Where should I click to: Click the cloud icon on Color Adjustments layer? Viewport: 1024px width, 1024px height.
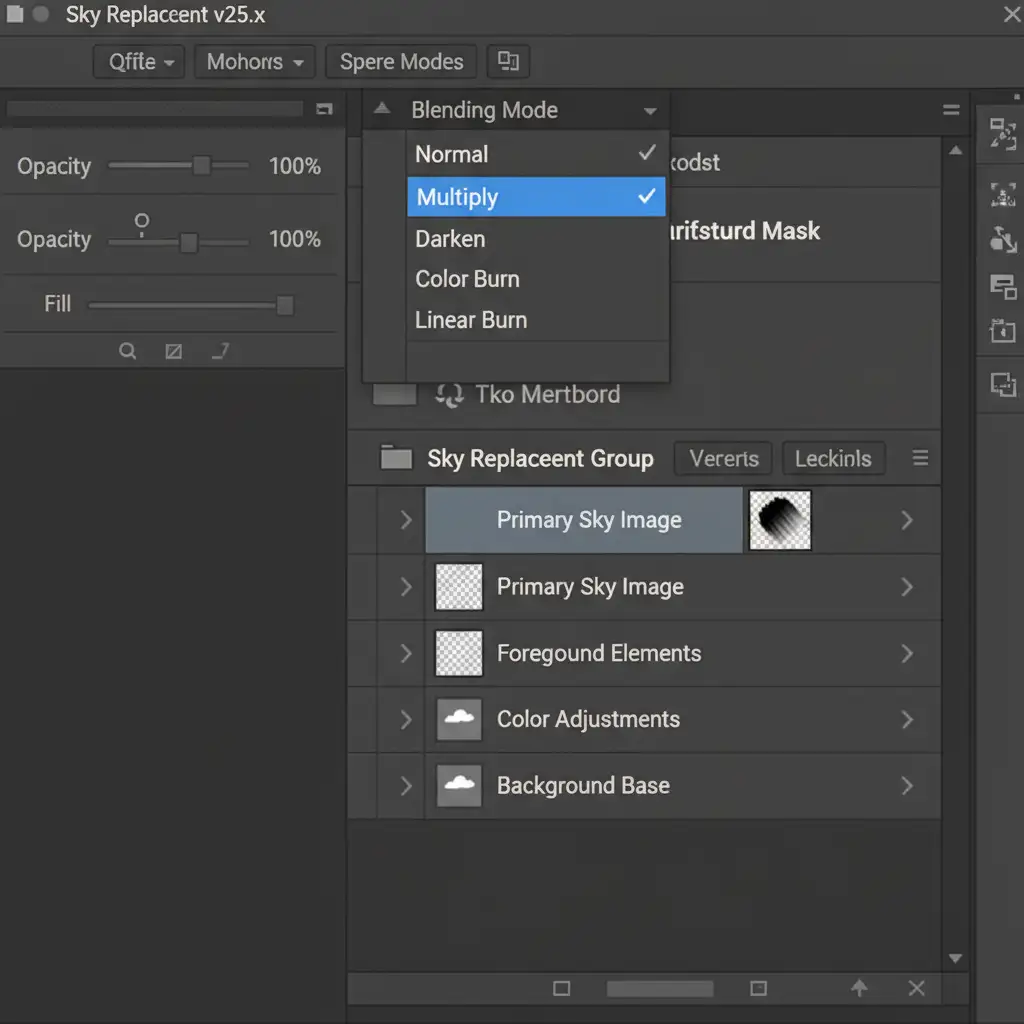[x=459, y=719]
